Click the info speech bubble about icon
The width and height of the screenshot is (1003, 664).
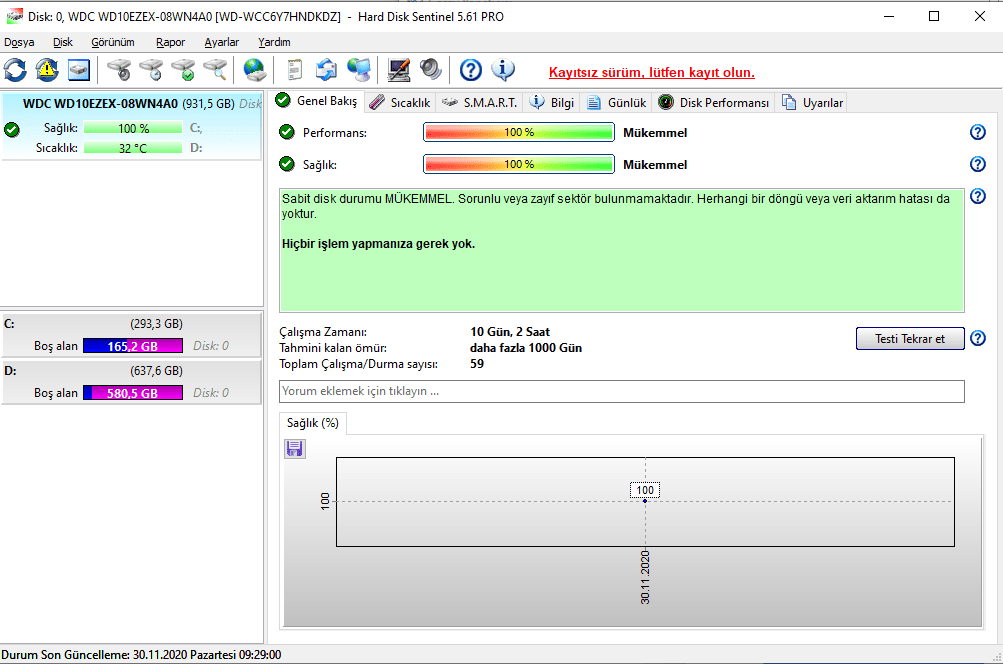pos(503,70)
